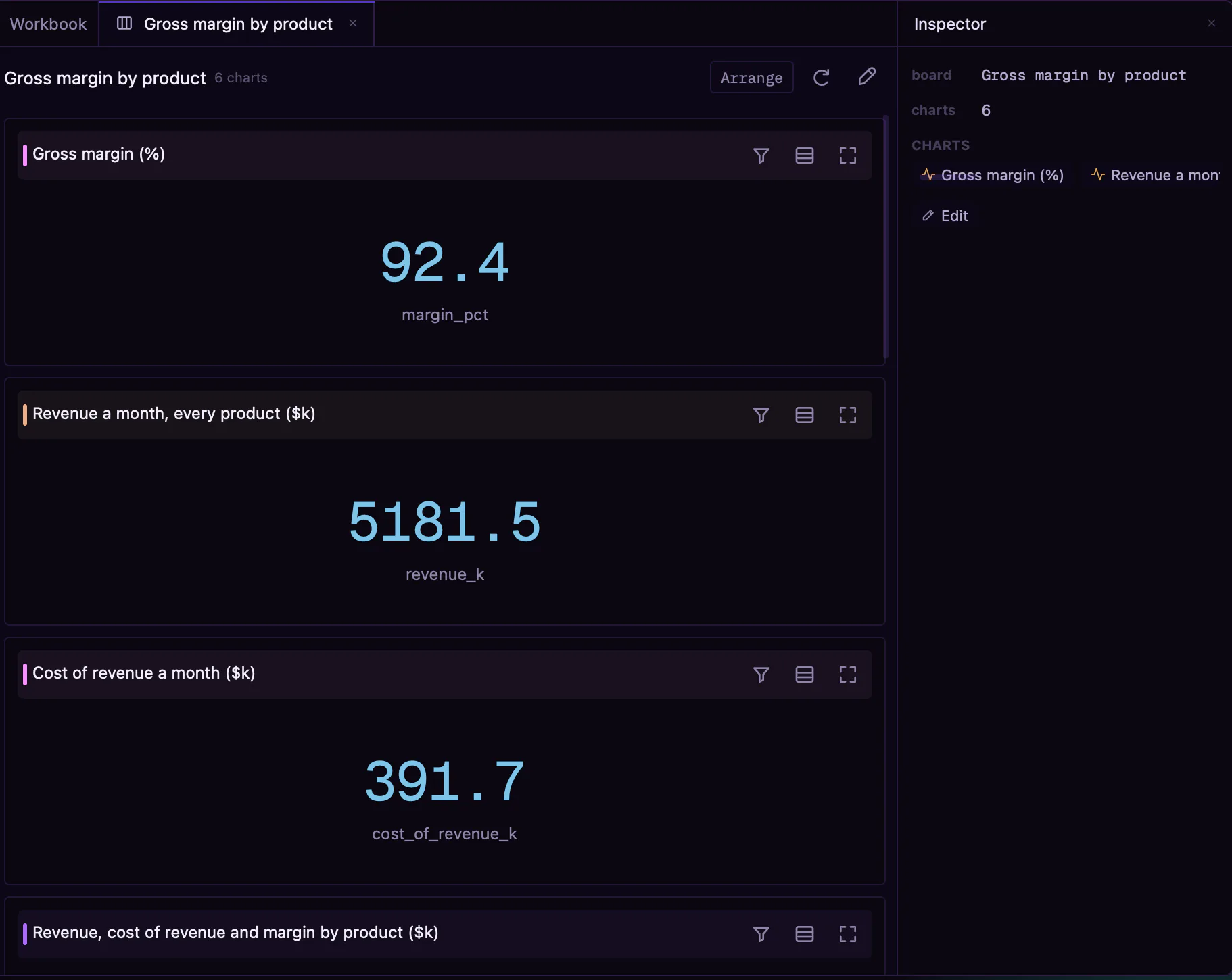Click the Cost of revenue a month ($k) title

(x=144, y=674)
